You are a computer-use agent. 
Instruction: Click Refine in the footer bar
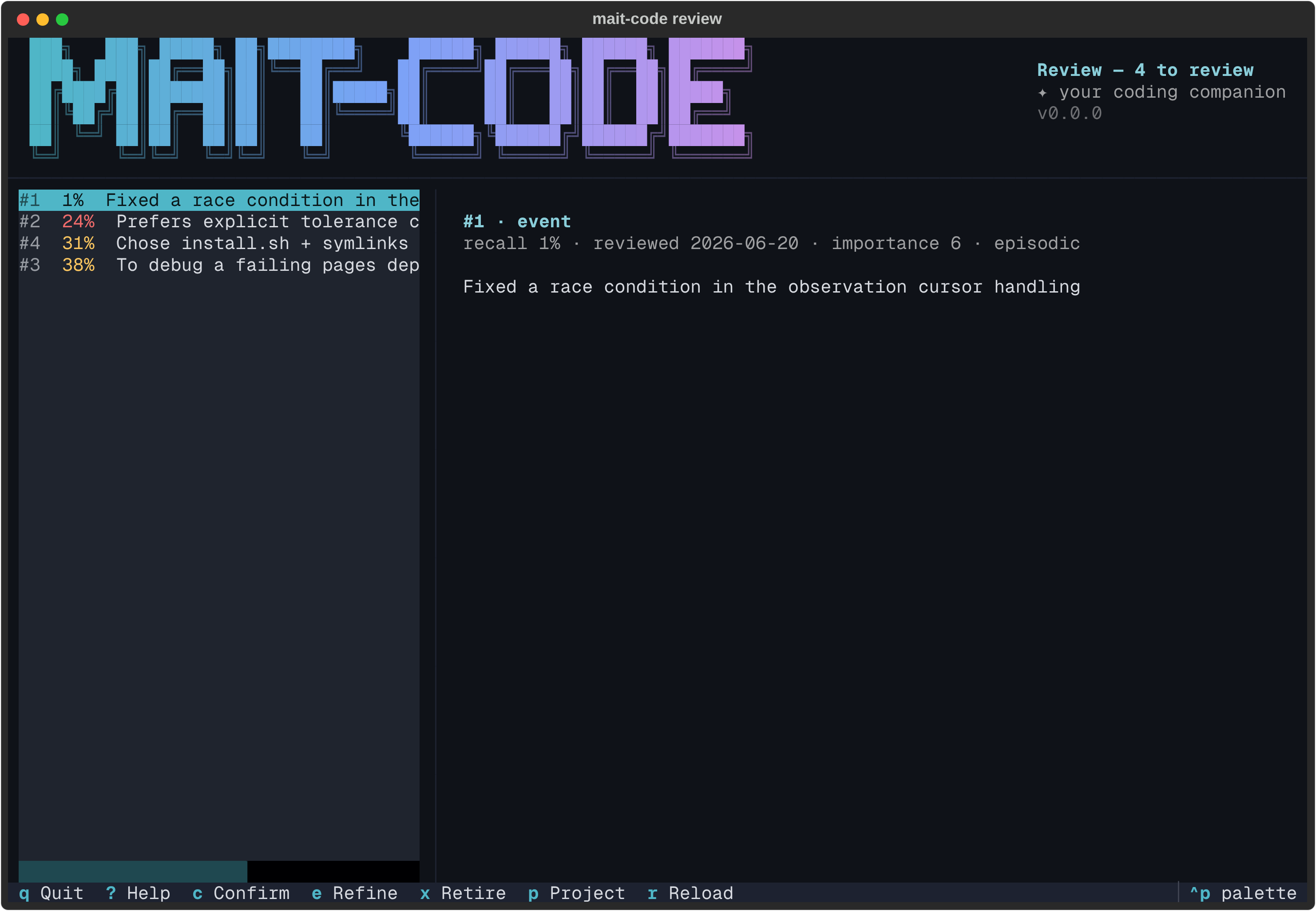click(x=354, y=893)
